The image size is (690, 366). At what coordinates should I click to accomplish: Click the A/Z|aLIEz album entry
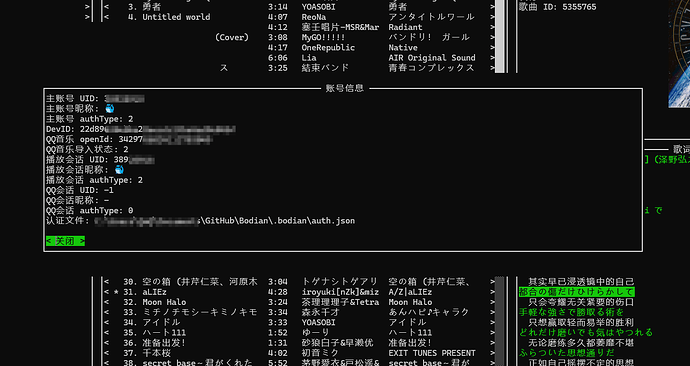(410, 292)
